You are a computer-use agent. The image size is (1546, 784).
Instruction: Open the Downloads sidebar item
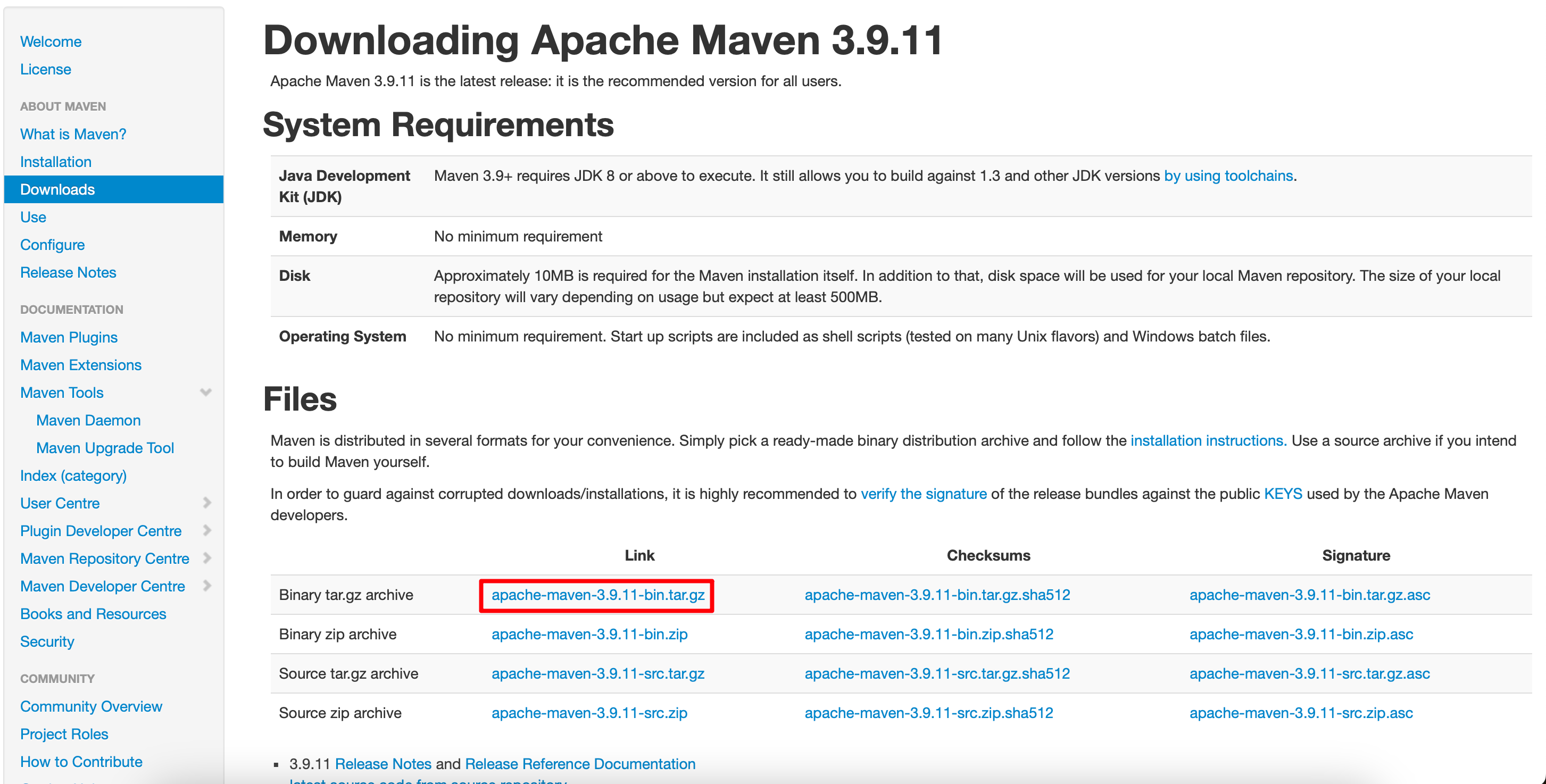[x=57, y=189]
